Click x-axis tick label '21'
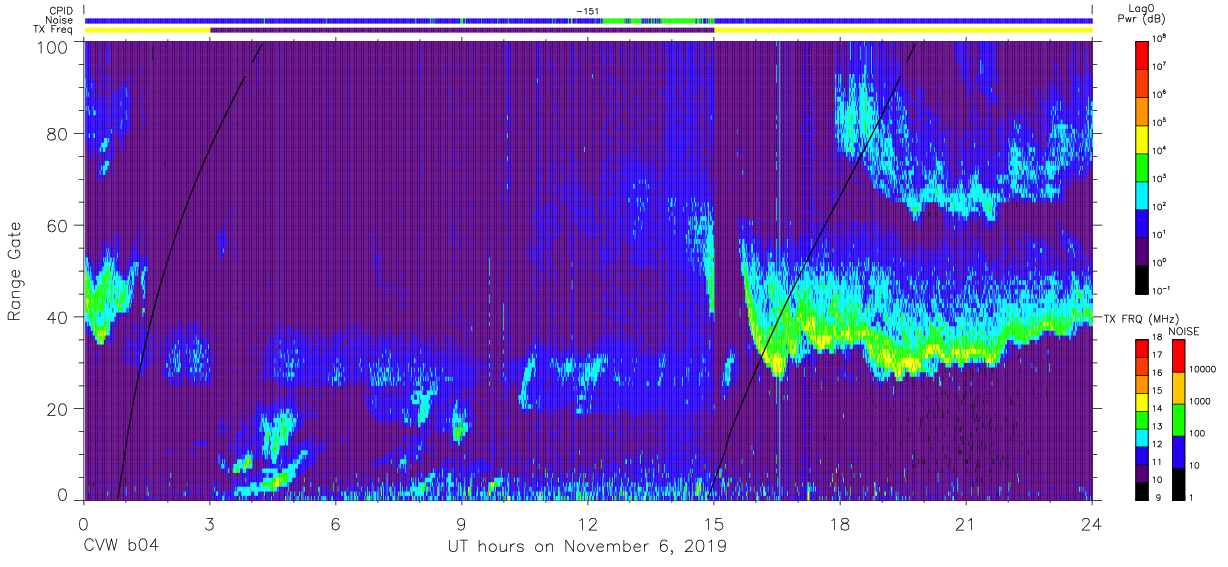Screen dimensions: 1228x567 [x=966, y=524]
